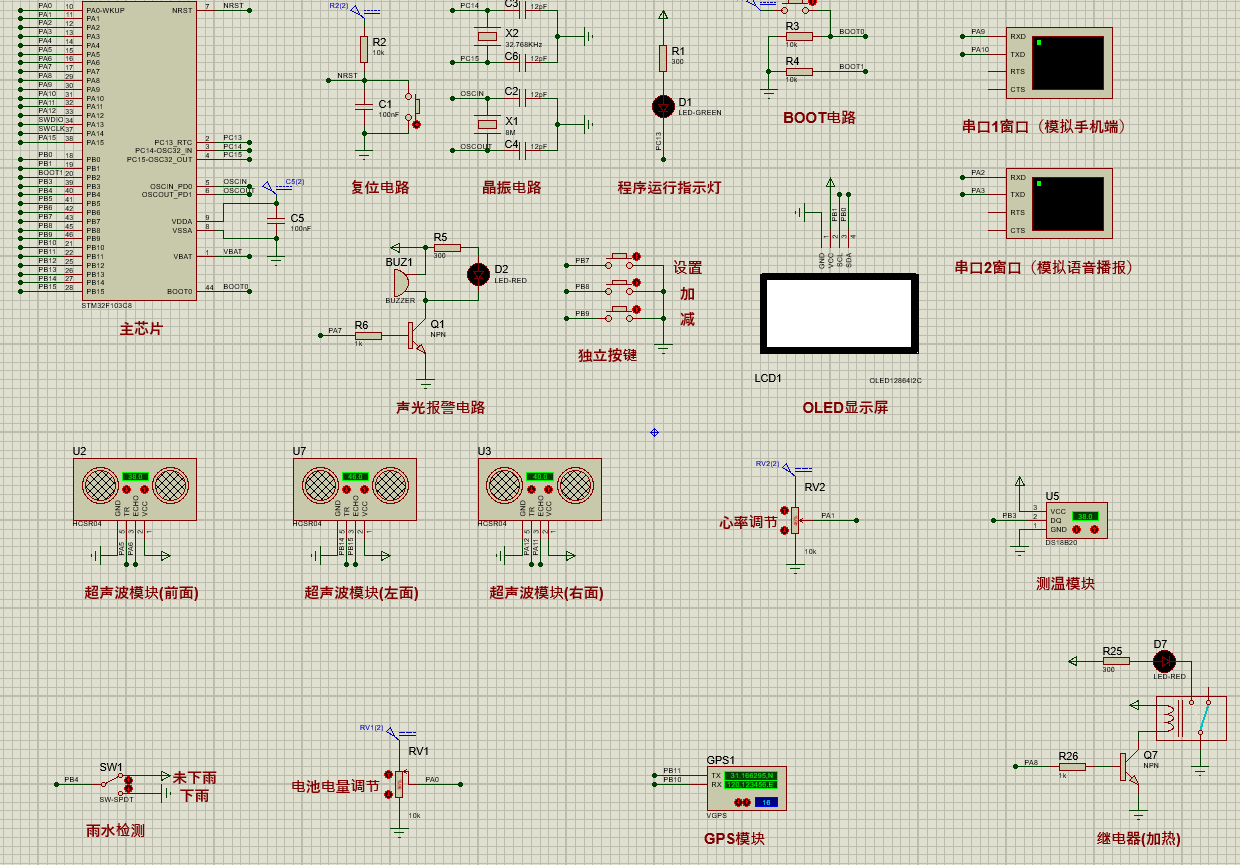The height and width of the screenshot is (865, 1240).
Task: Click DS18B20 U5 left red adjust button
Action: 1077,530
